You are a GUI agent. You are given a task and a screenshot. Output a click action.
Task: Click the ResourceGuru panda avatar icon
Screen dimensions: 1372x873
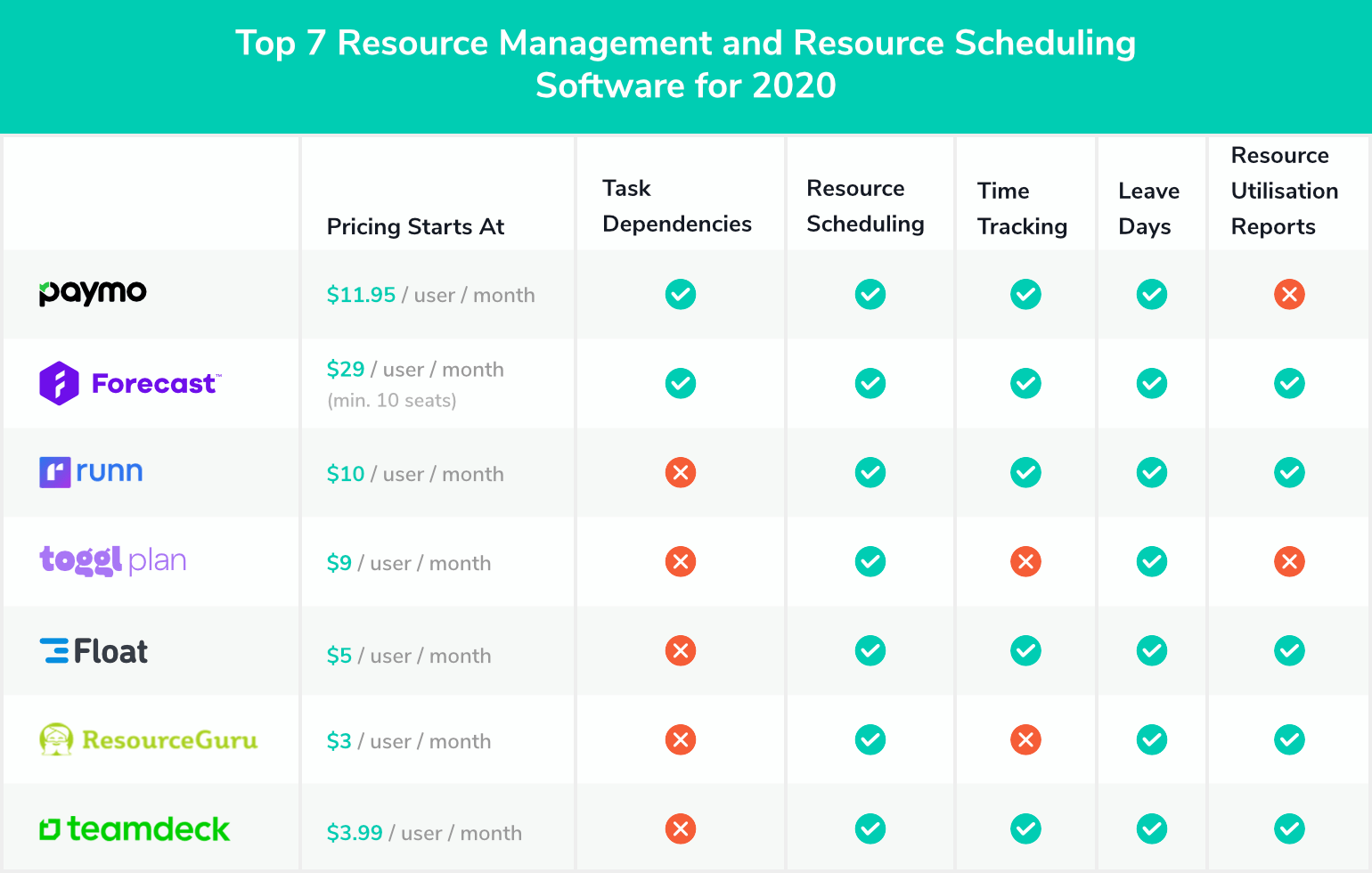(55, 739)
